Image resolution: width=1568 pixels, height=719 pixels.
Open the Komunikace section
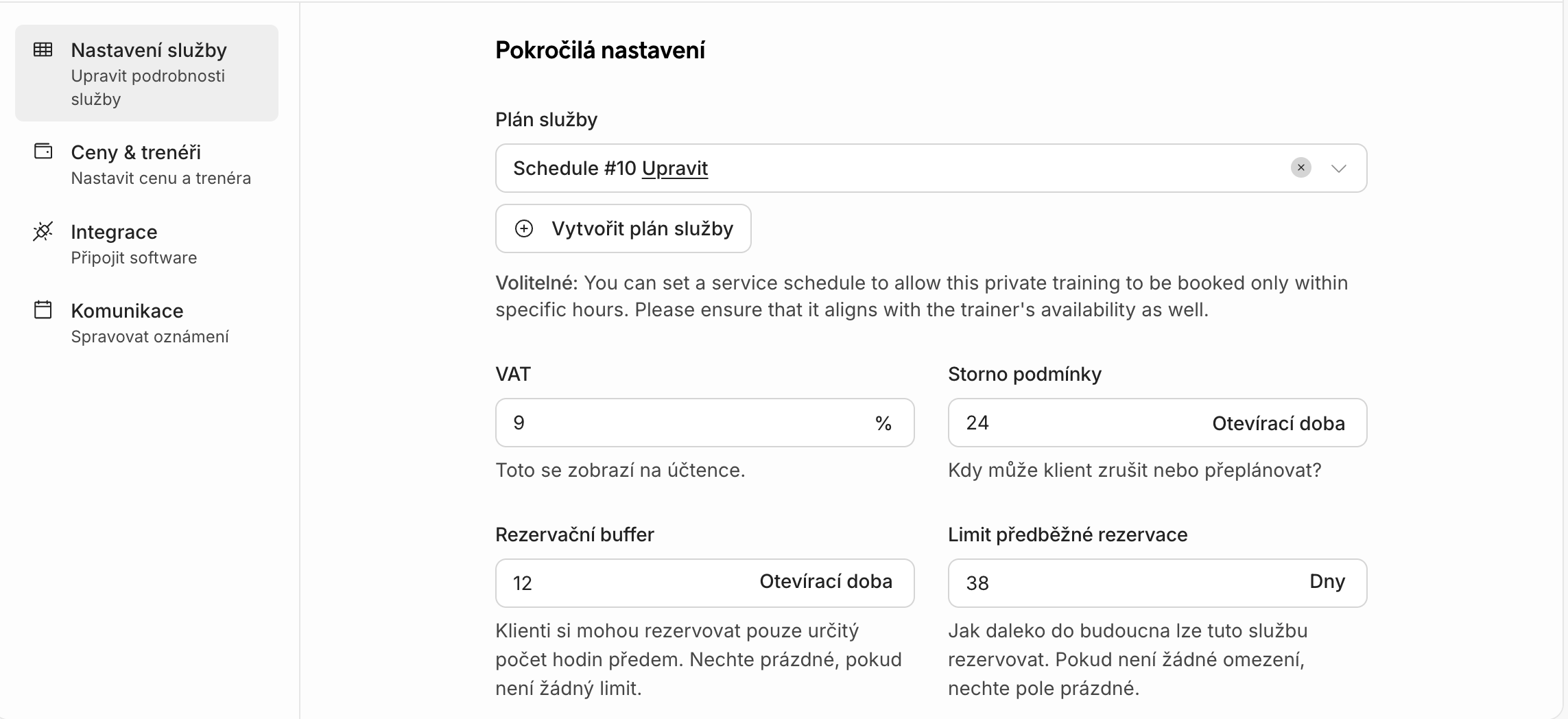(x=127, y=311)
